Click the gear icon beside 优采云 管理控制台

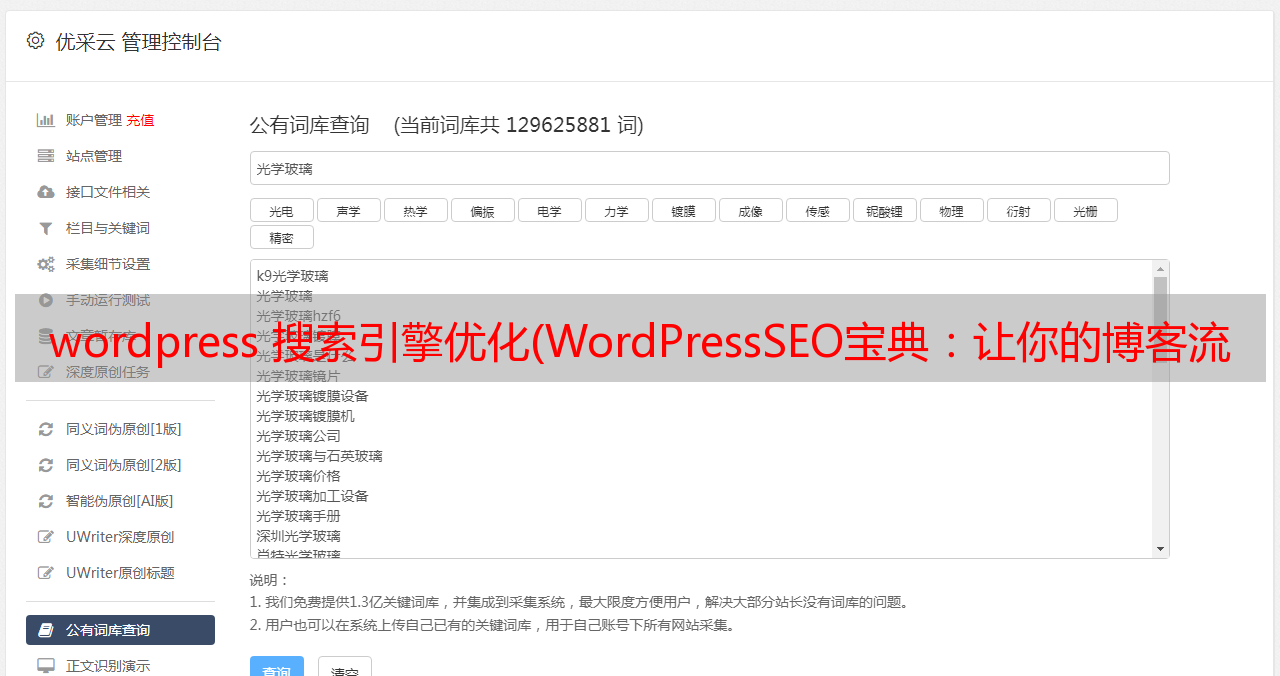pos(36,41)
